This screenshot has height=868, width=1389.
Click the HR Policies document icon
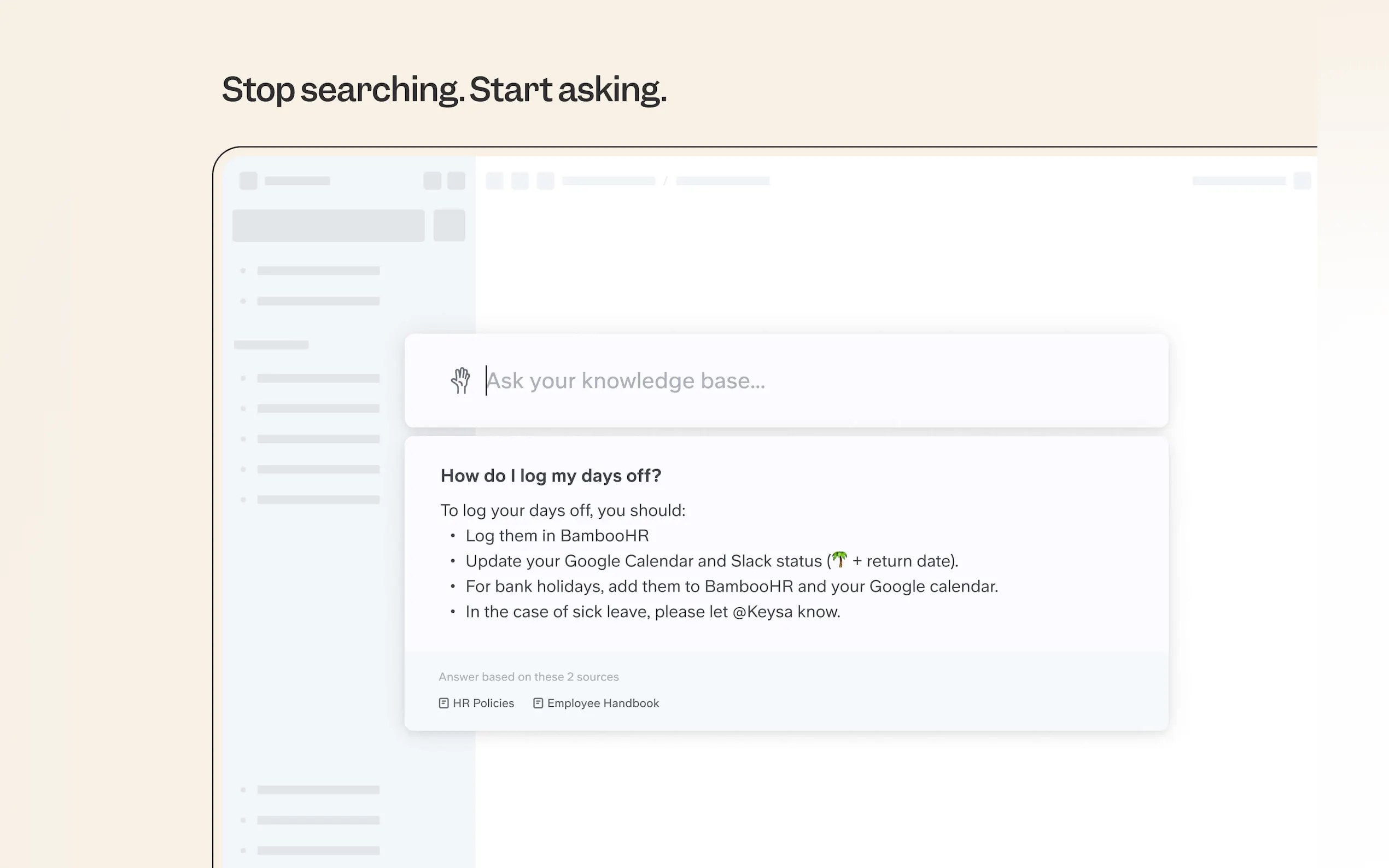[443, 703]
